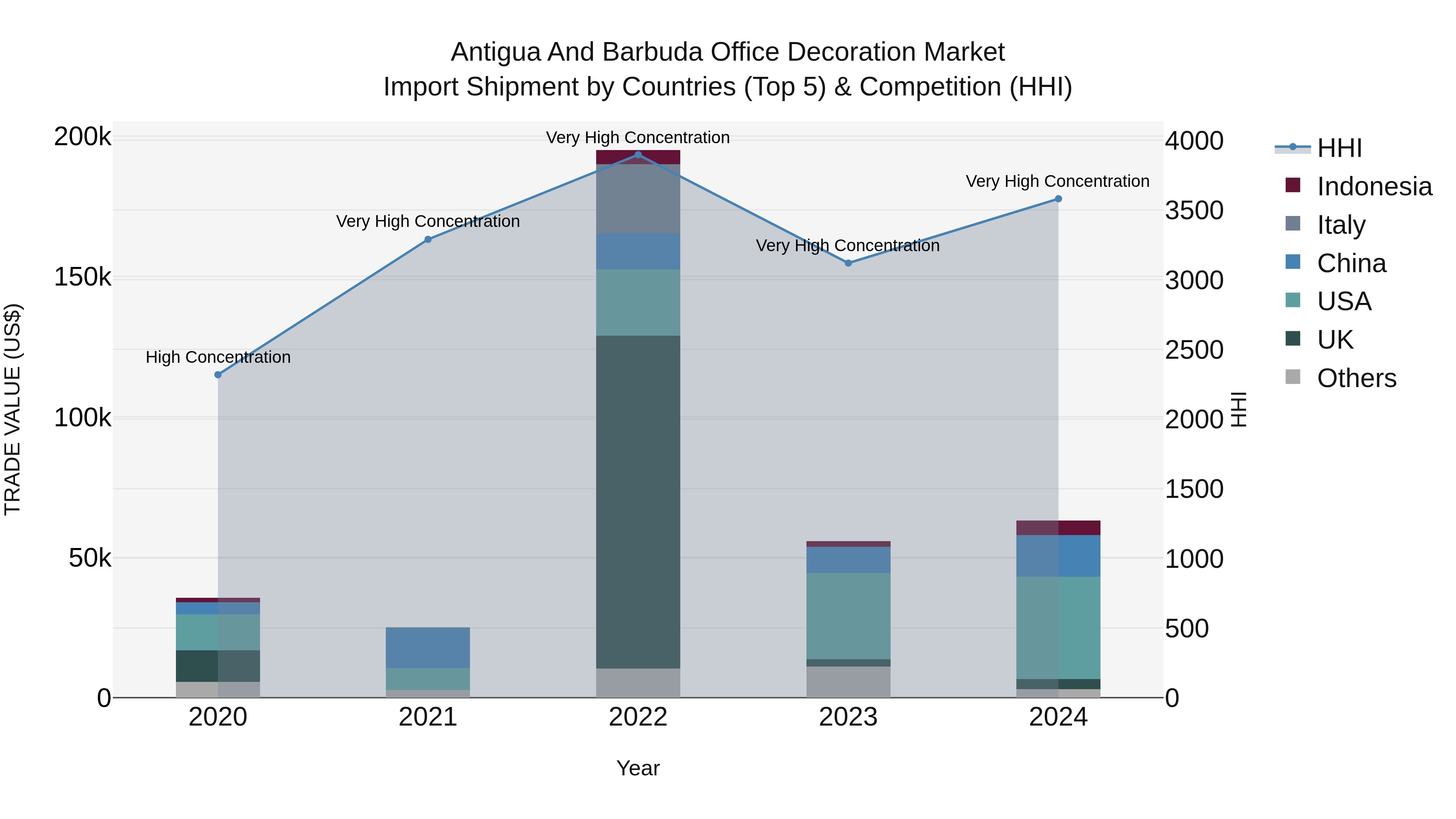Click the HHI data point for 2021
The image size is (1456, 819).
pyautogui.click(x=428, y=239)
